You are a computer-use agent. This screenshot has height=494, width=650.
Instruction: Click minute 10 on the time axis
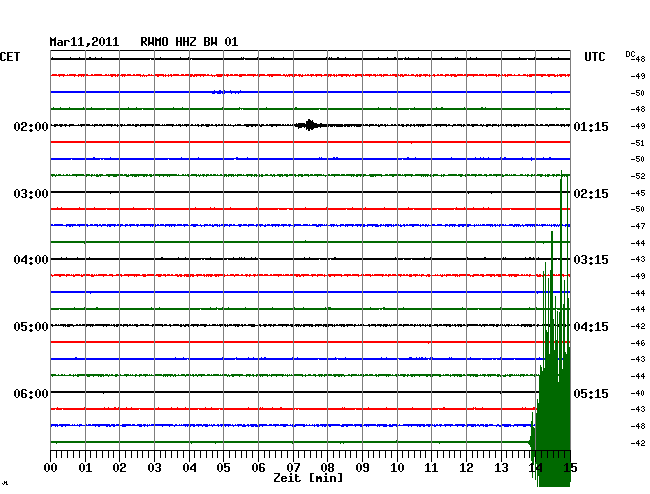[x=397, y=467]
